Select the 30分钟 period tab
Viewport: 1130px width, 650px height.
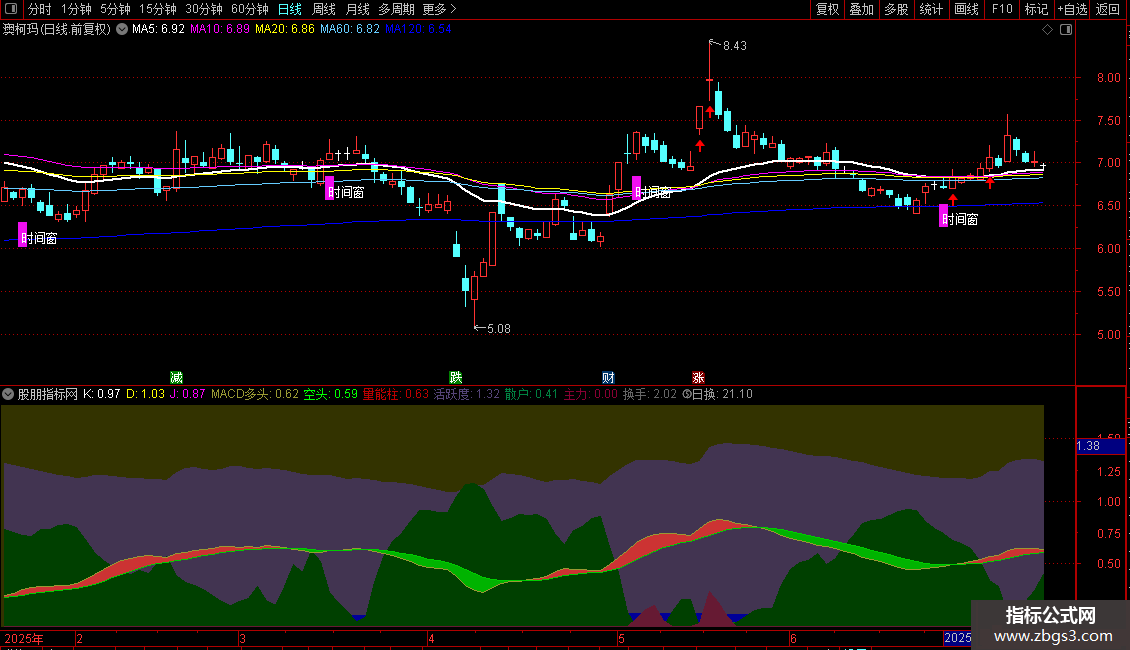204,9
